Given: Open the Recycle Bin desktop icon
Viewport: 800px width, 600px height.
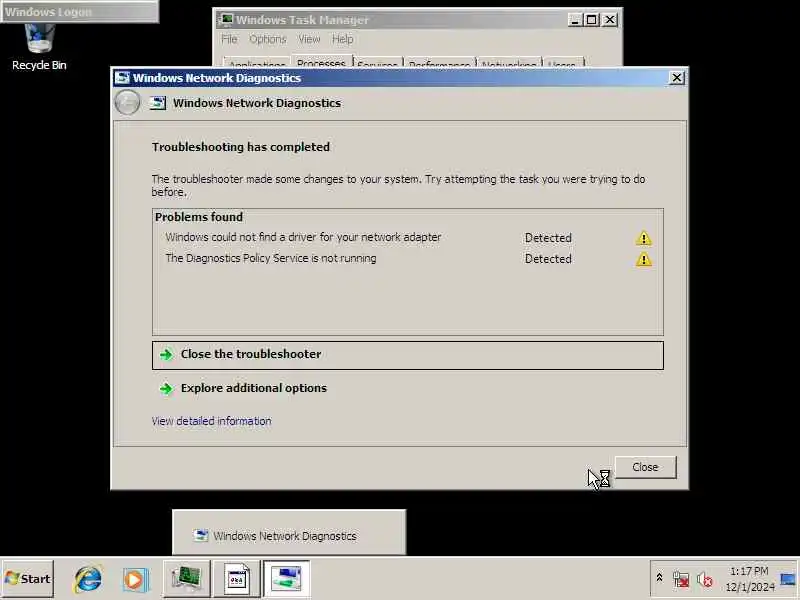Looking at the screenshot, I should pyautogui.click(x=39, y=47).
